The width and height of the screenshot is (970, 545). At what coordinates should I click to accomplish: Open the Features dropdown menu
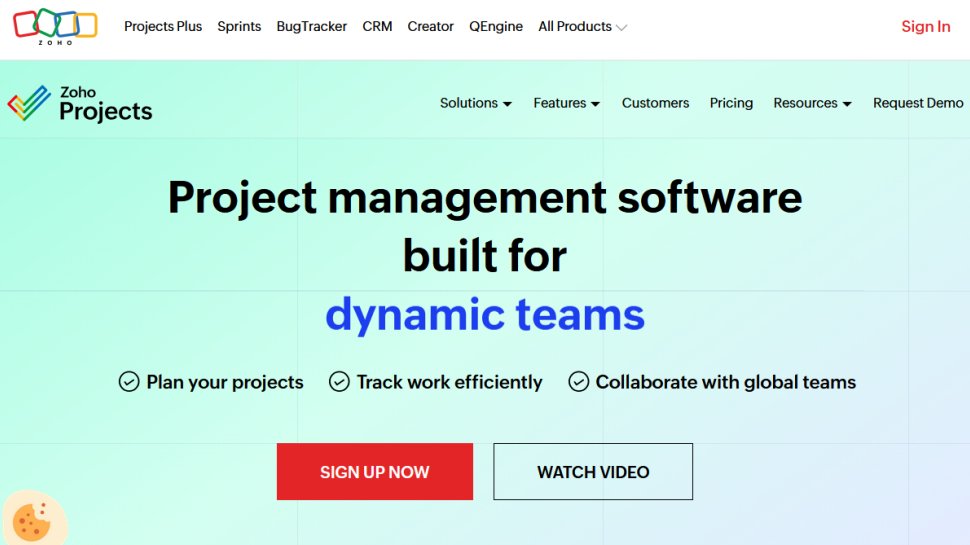pos(567,103)
